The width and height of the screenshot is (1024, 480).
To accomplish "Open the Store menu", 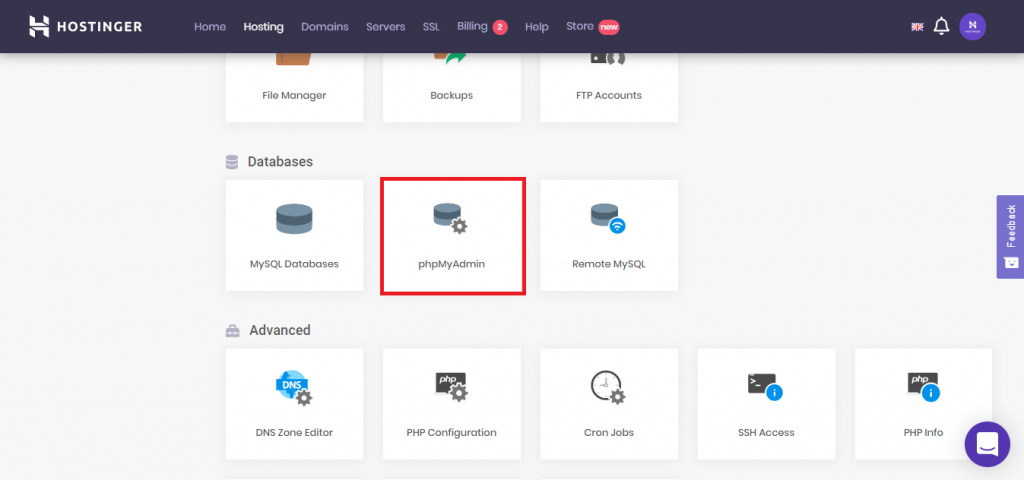I will click(580, 26).
